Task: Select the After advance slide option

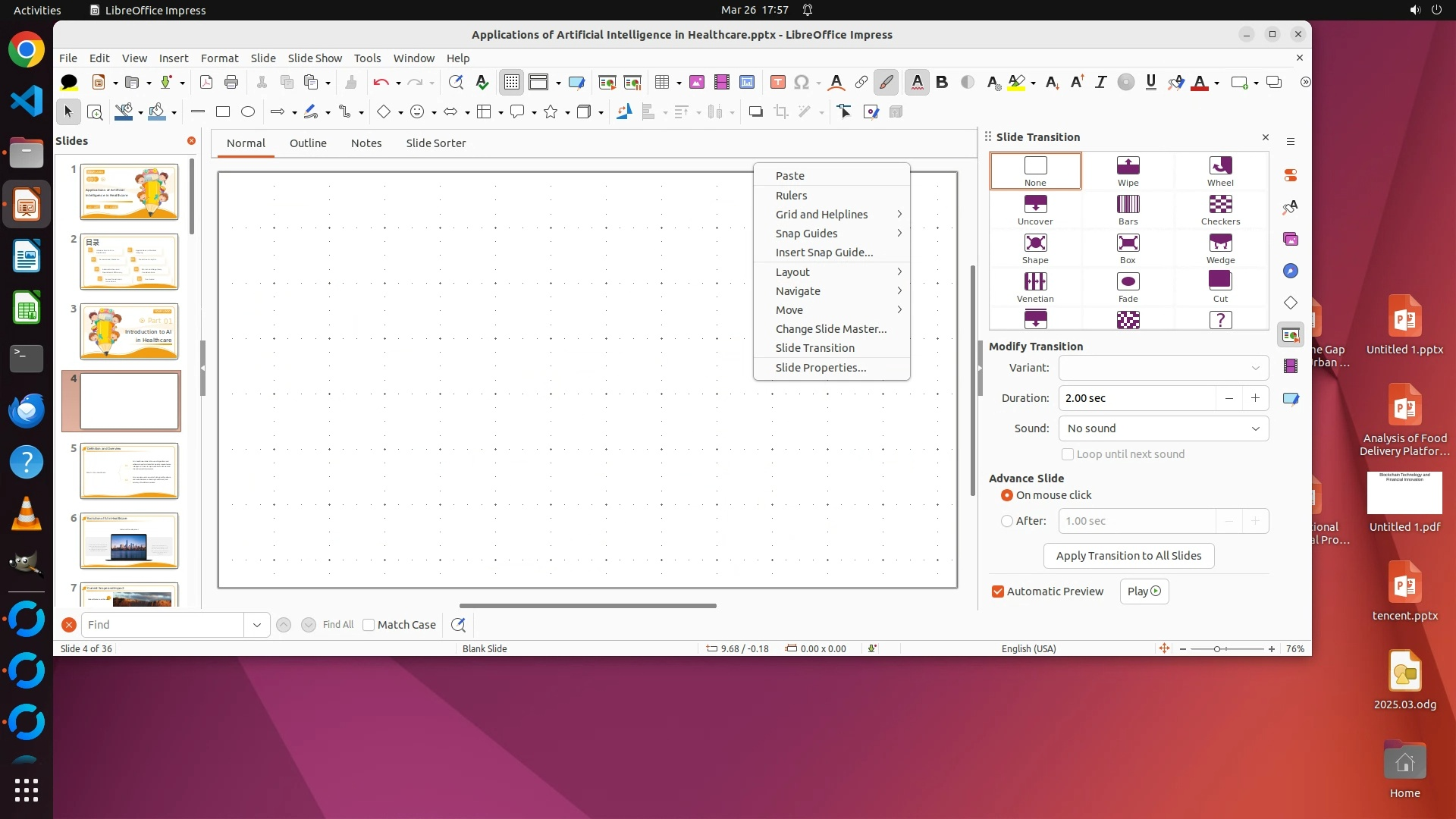Action: click(x=1007, y=521)
